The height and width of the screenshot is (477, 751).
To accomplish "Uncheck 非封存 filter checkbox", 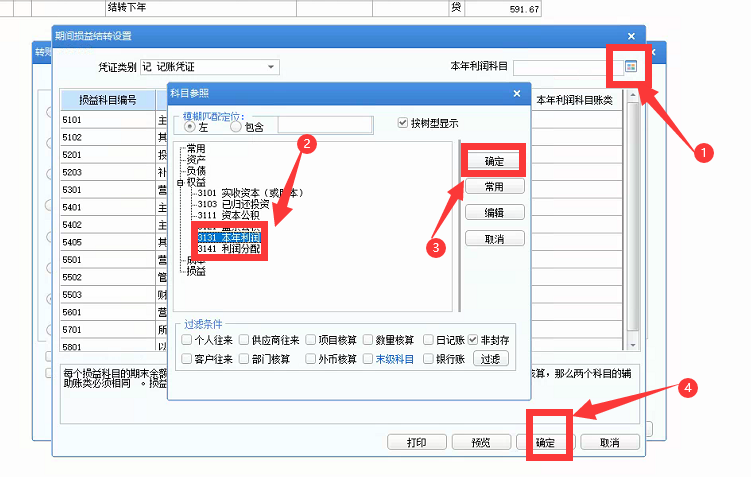I will [x=473, y=340].
